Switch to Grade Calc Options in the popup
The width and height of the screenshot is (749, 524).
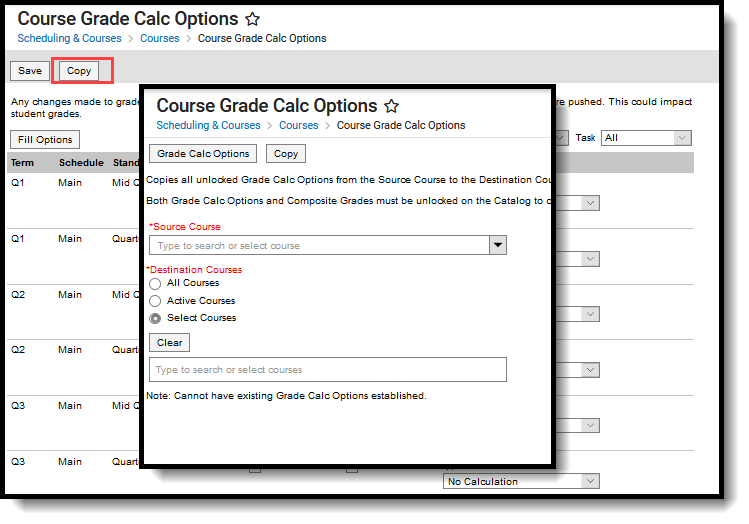click(203, 154)
